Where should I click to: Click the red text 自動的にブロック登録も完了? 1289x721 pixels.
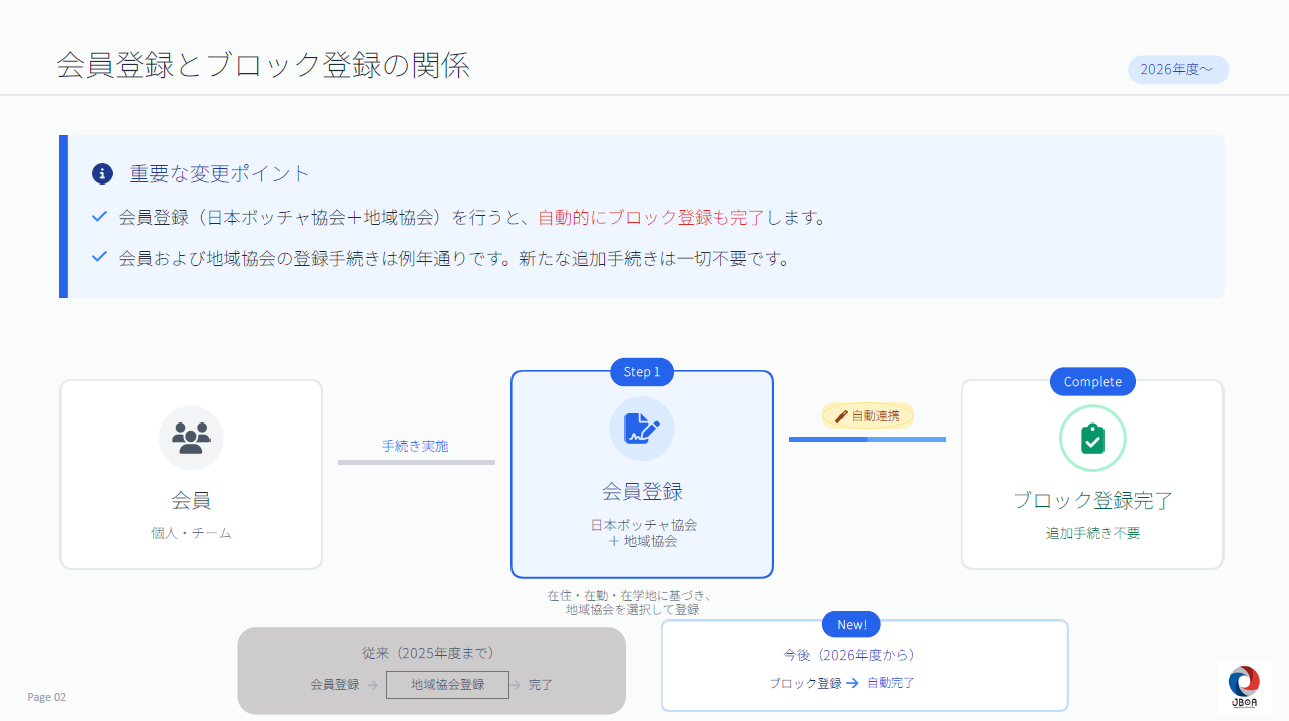click(651, 217)
